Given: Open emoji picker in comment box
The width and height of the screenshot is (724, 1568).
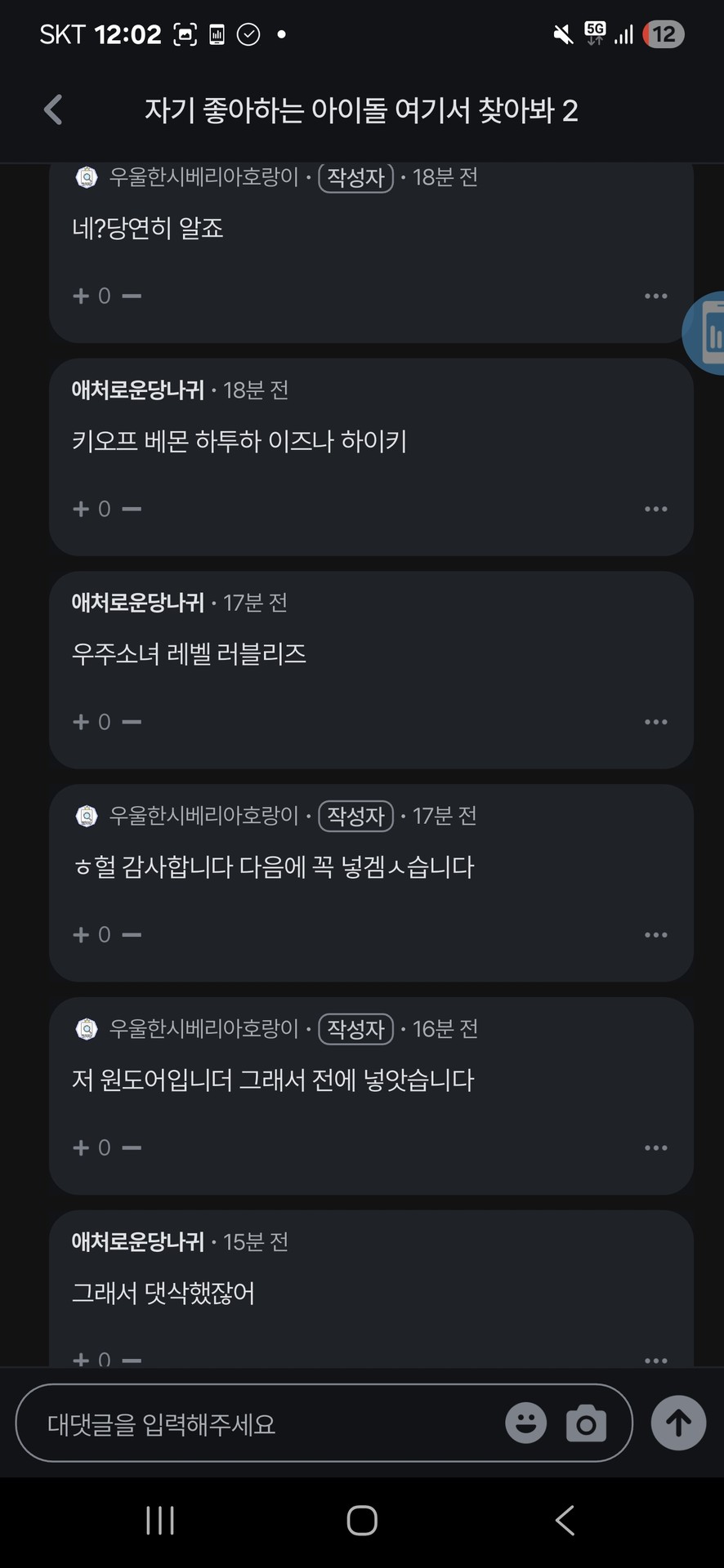Looking at the screenshot, I should coord(525,1423).
